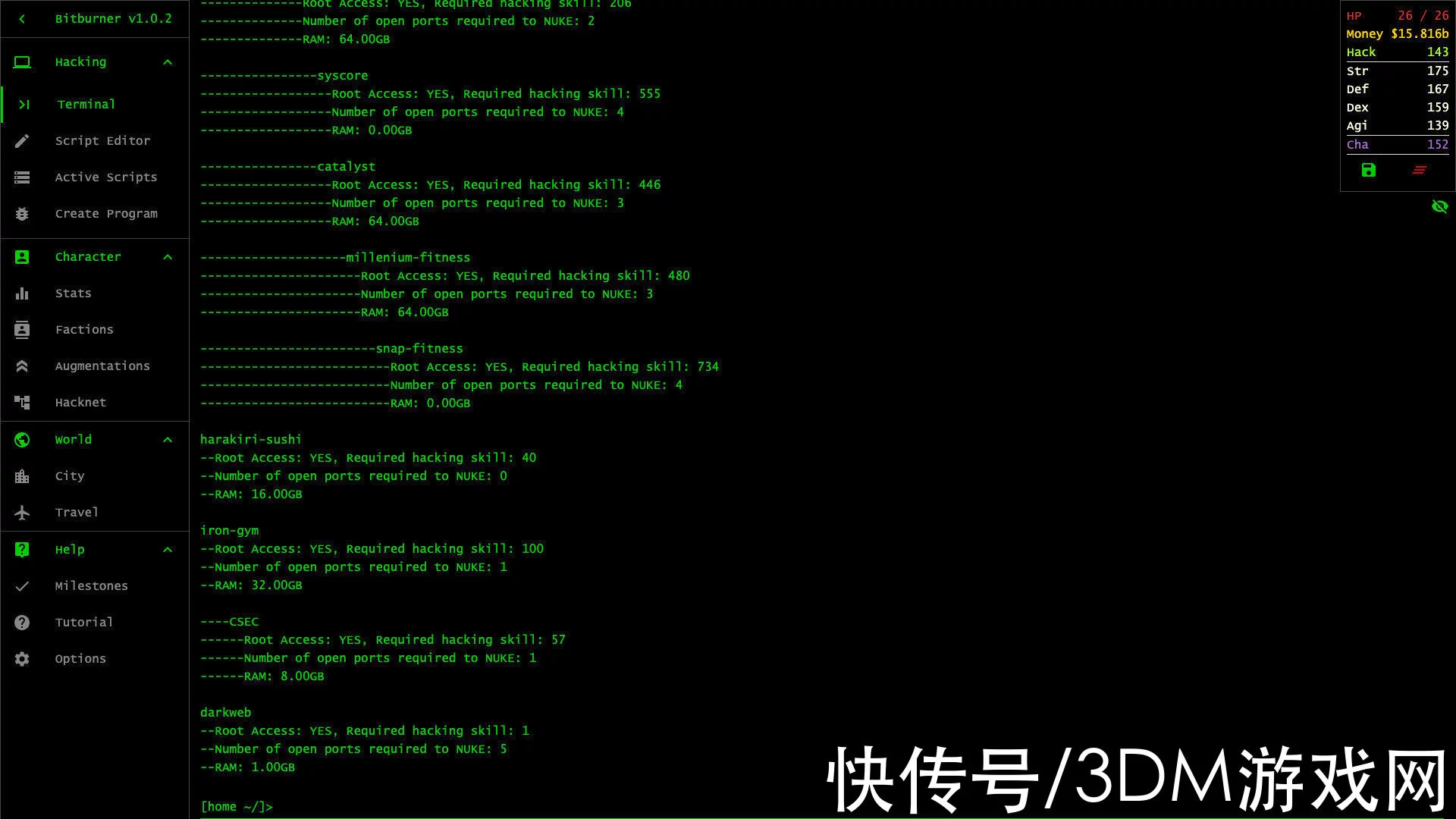Click the Active Scripts icon
This screenshot has height=819, width=1456.
[22, 177]
